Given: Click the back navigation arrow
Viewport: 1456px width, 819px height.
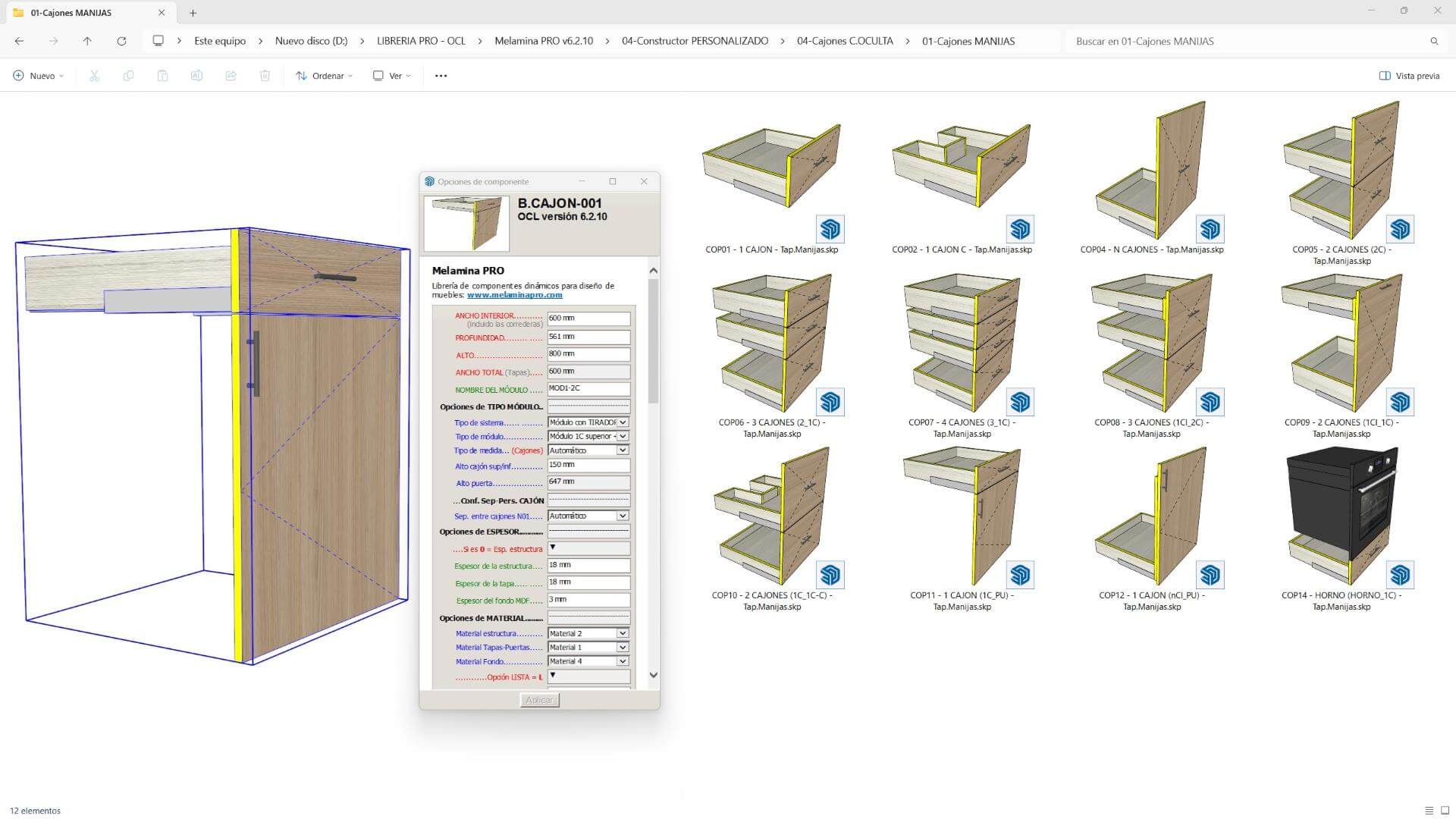Looking at the screenshot, I should pyautogui.click(x=20, y=41).
